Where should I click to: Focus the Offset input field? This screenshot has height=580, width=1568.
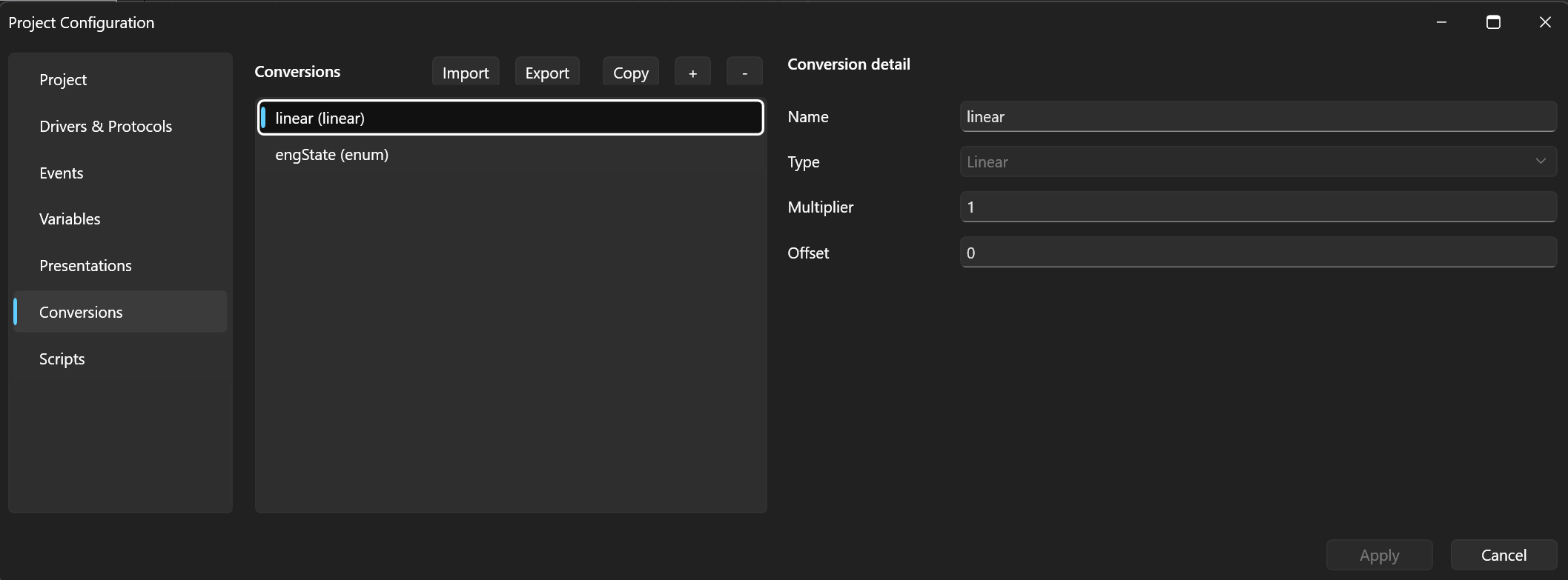(x=1258, y=253)
